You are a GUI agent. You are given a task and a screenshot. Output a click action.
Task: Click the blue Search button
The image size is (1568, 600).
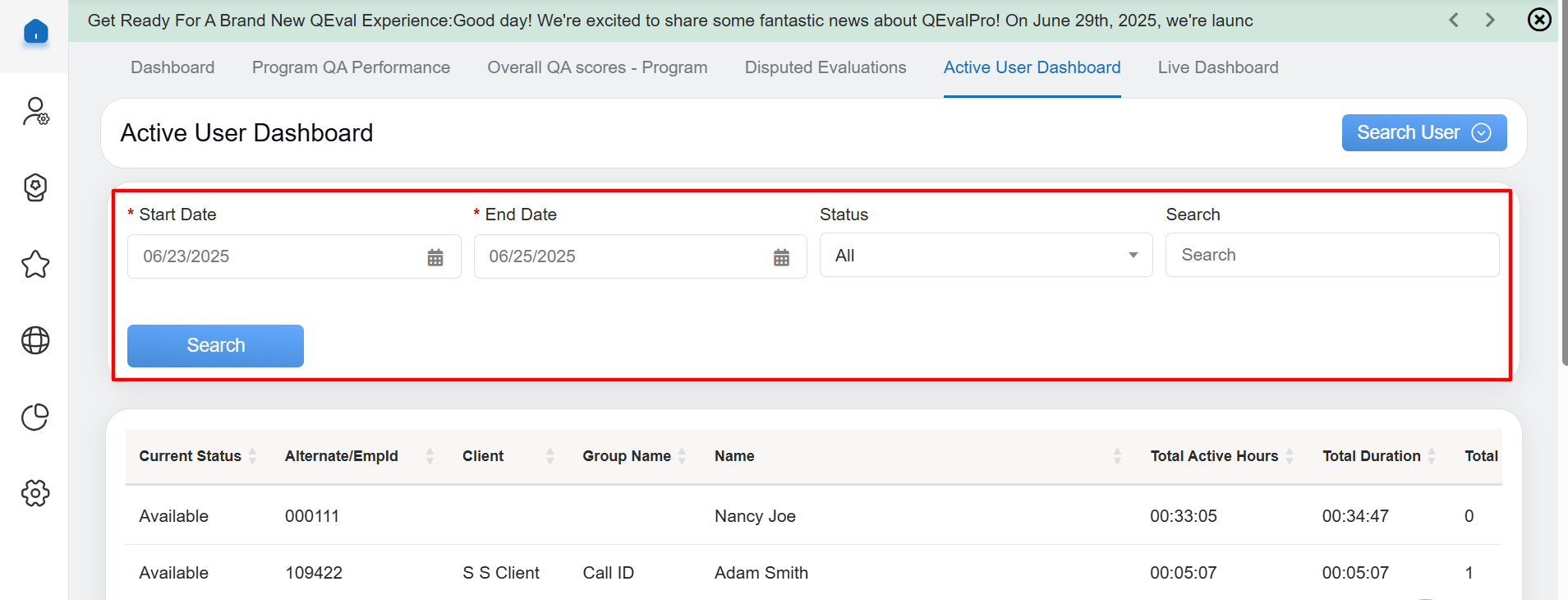(x=215, y=345)
